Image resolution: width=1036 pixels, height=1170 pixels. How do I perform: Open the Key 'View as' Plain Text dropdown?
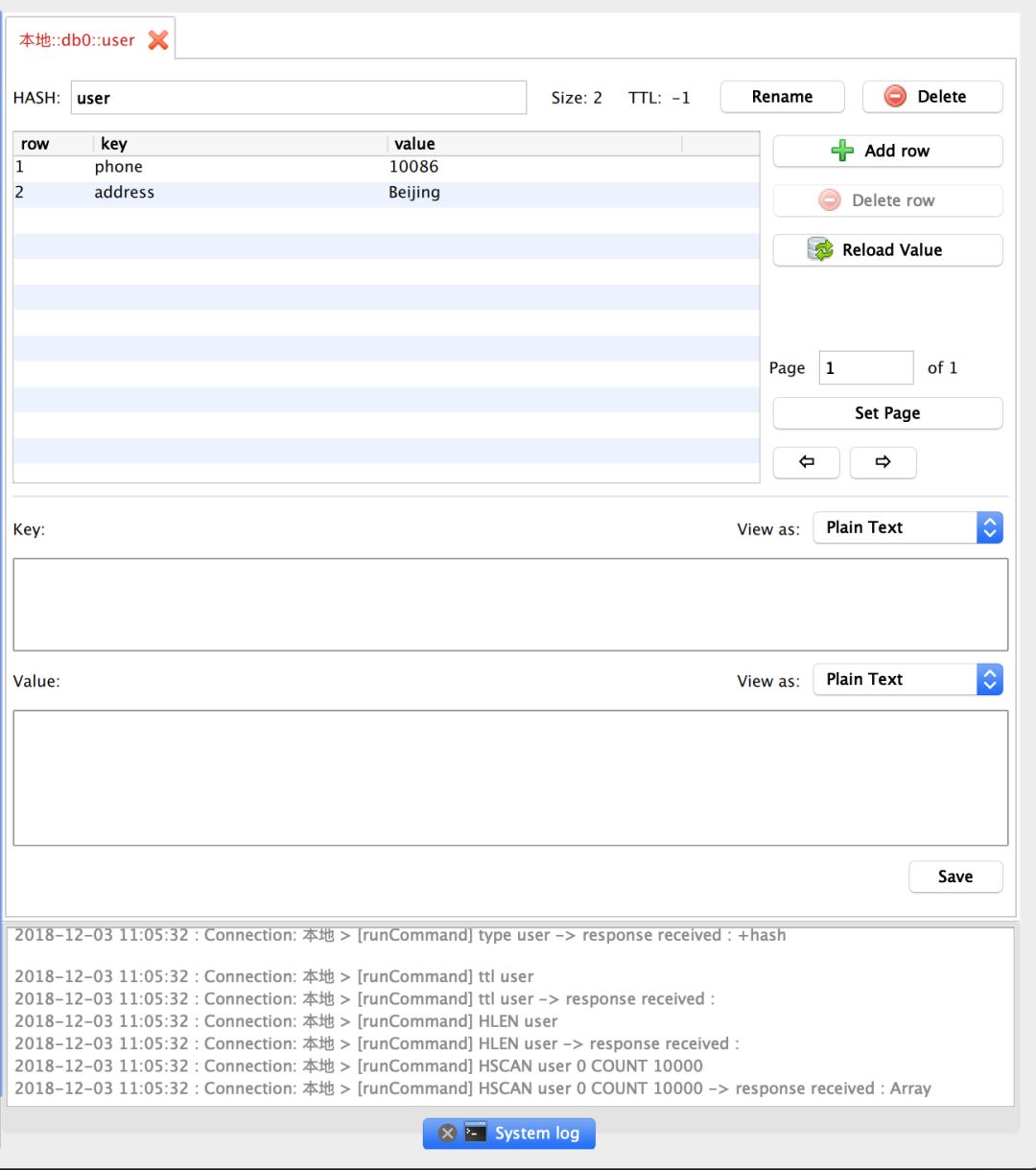point(907,527)
